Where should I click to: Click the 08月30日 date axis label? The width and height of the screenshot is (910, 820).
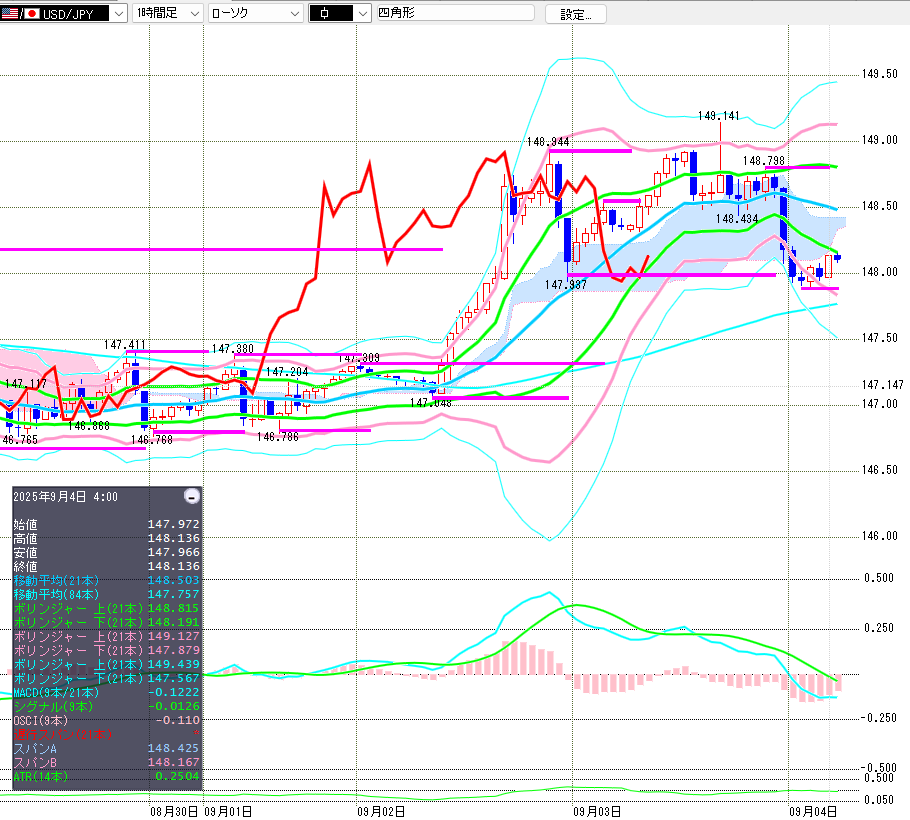pyautogui.click(x=174, y=811)
